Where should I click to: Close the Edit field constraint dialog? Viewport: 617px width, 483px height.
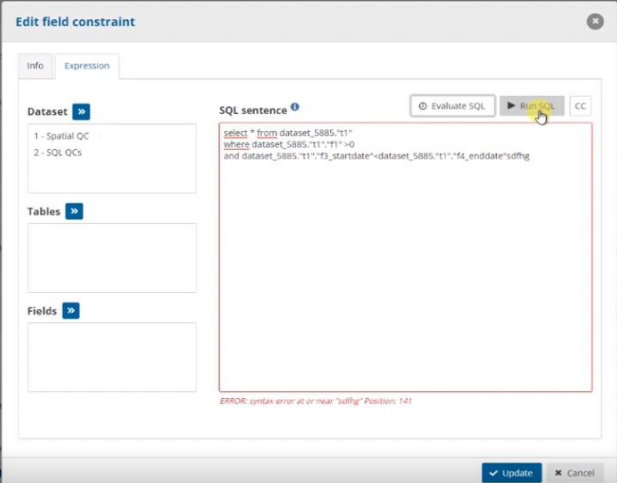(x=596, y=21)
